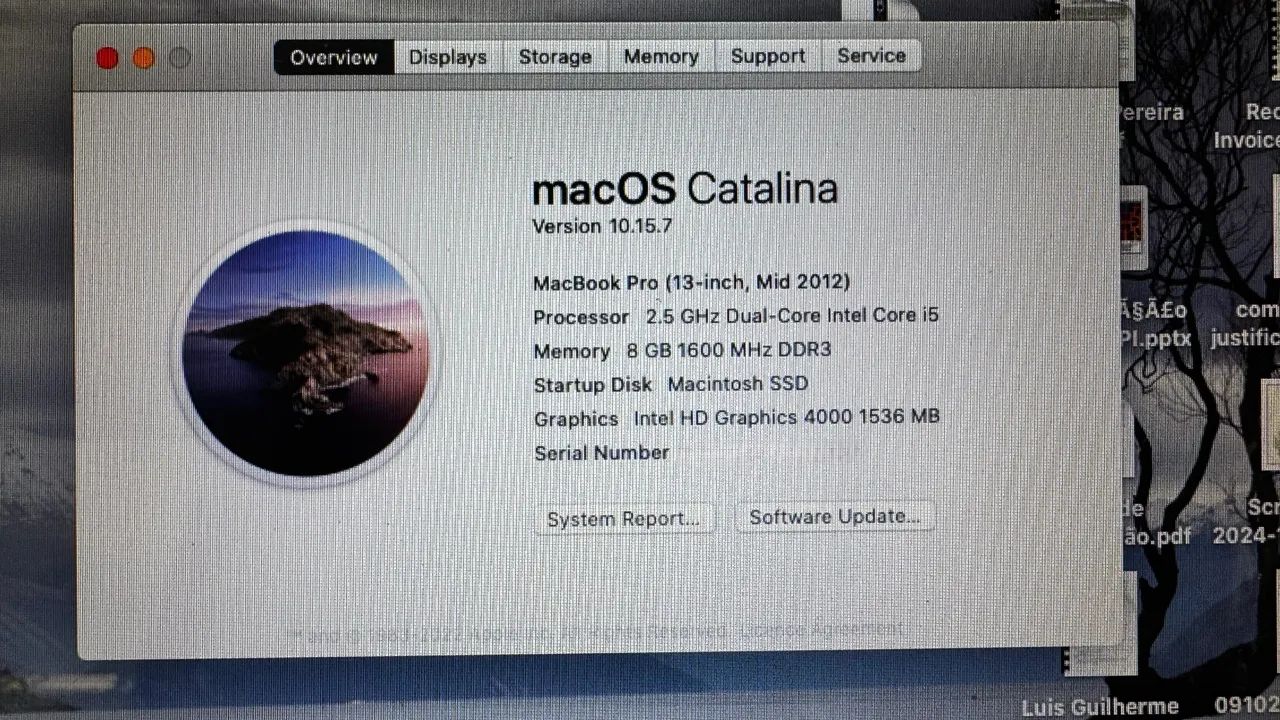This screenshot has height=720, width=1280.
Task: Click "MacBook Pro (13-inch, Mid 2012)" line
Action: (x=692, y=282)
